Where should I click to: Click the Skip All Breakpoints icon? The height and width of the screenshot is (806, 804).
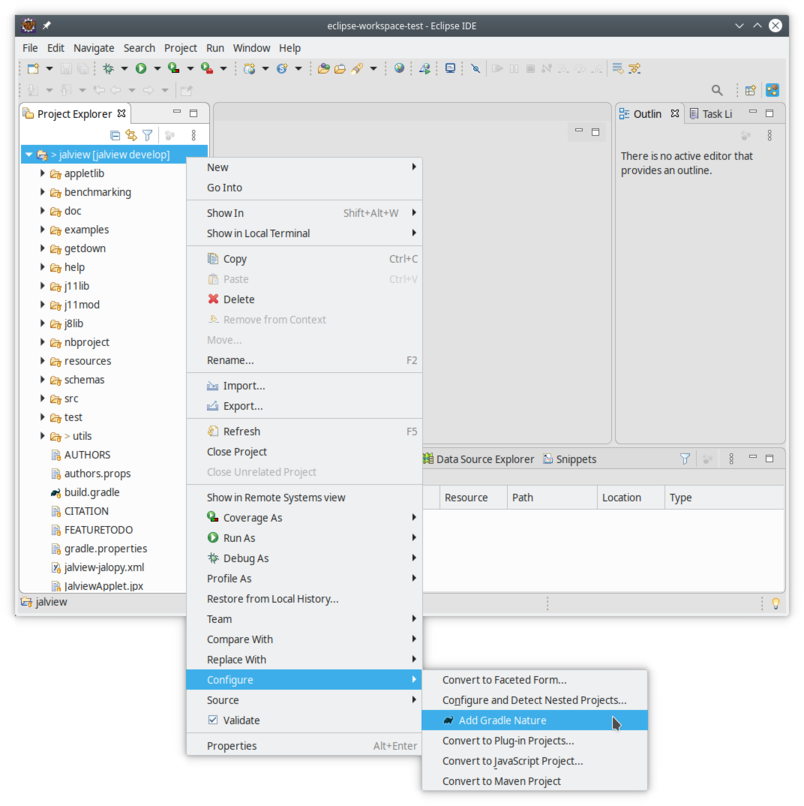point(476,68)
